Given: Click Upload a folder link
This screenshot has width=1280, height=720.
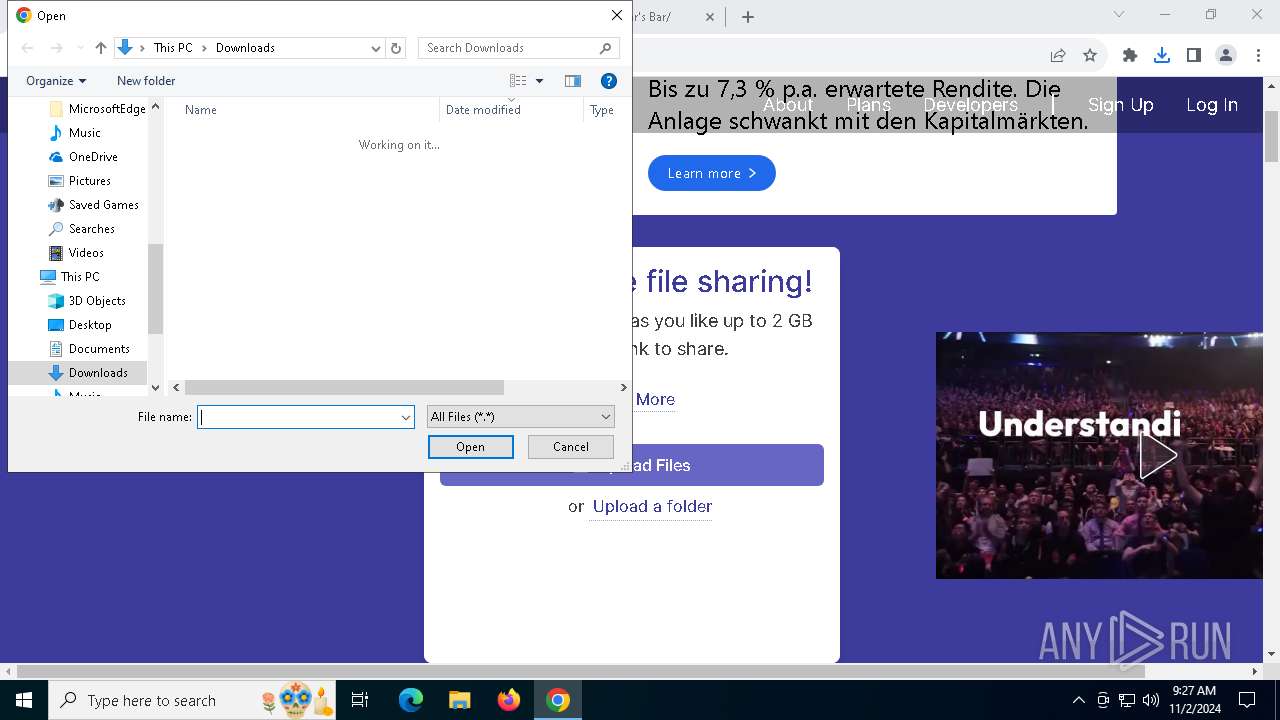Looking at the screenshot, I should [x=652, y=506].
